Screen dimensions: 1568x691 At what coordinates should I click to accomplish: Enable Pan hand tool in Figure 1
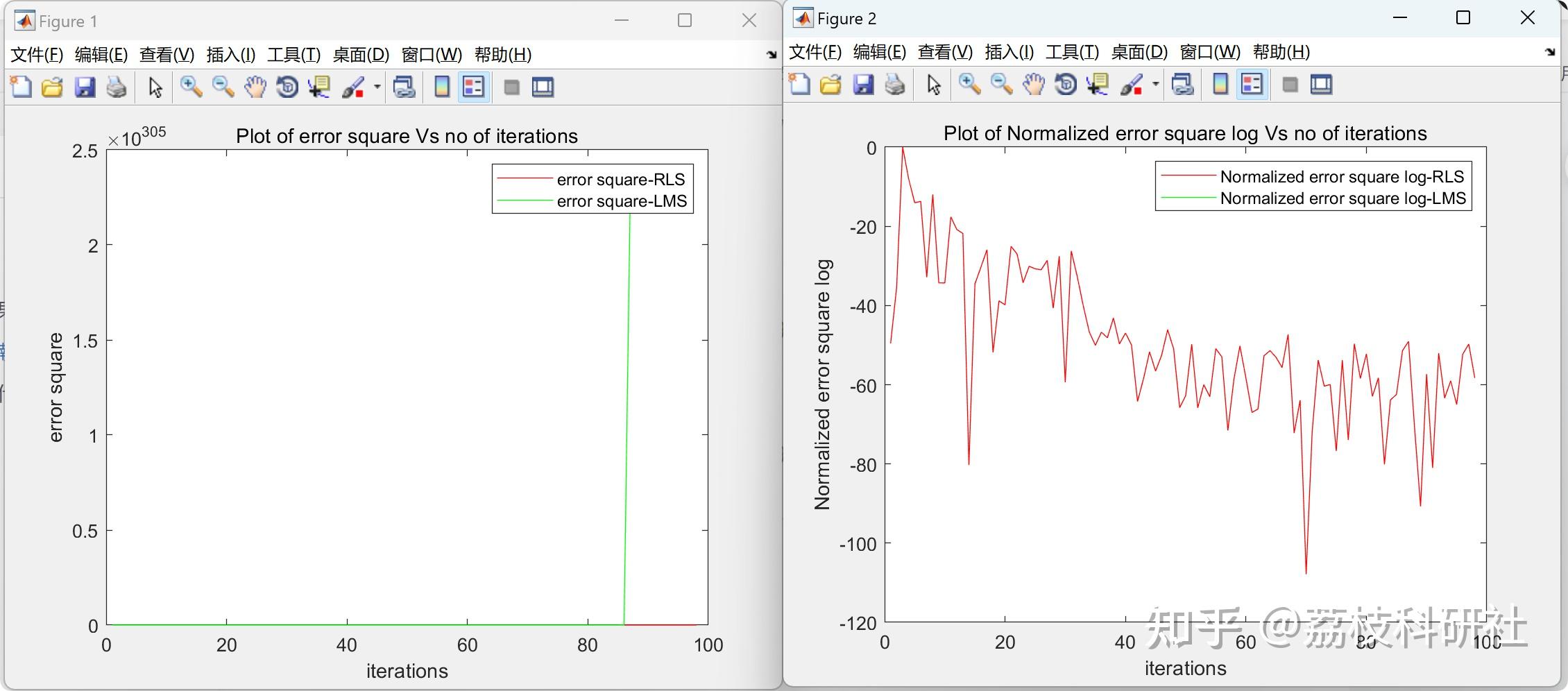pyautogui.click(x=255, y=87)
